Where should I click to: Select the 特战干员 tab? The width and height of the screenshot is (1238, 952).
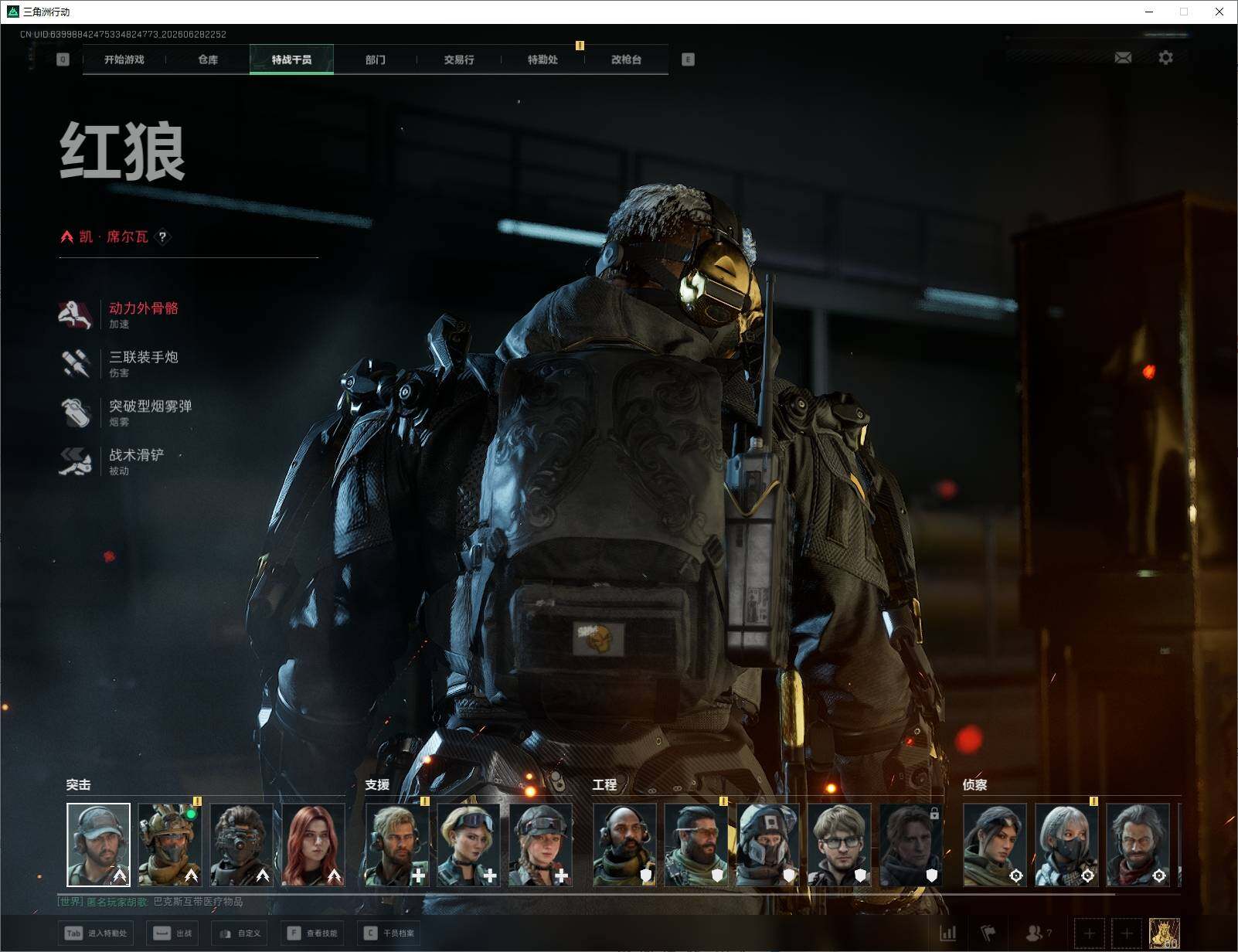291,59
